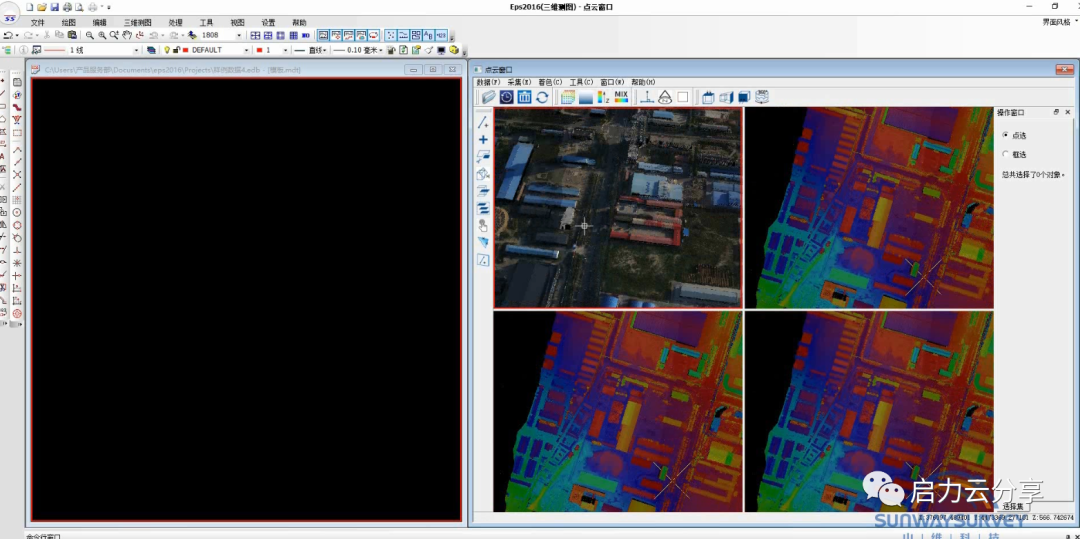Click the dark blue solid cube view icon
Image resolution: width=1080 pixels, height=539 pixels.
[744, 97]
